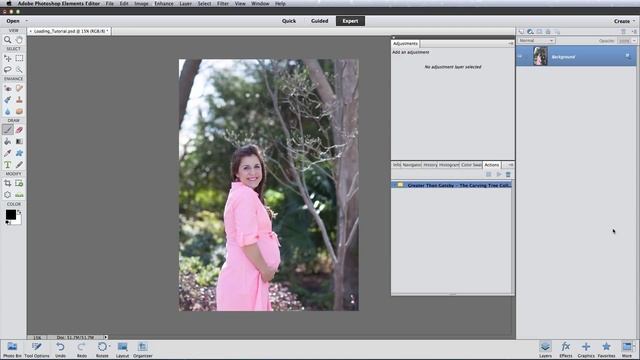This screenshot has height=360, width=640.
Task: Switch to Guided edit mode
Action: tap(320, 21)
